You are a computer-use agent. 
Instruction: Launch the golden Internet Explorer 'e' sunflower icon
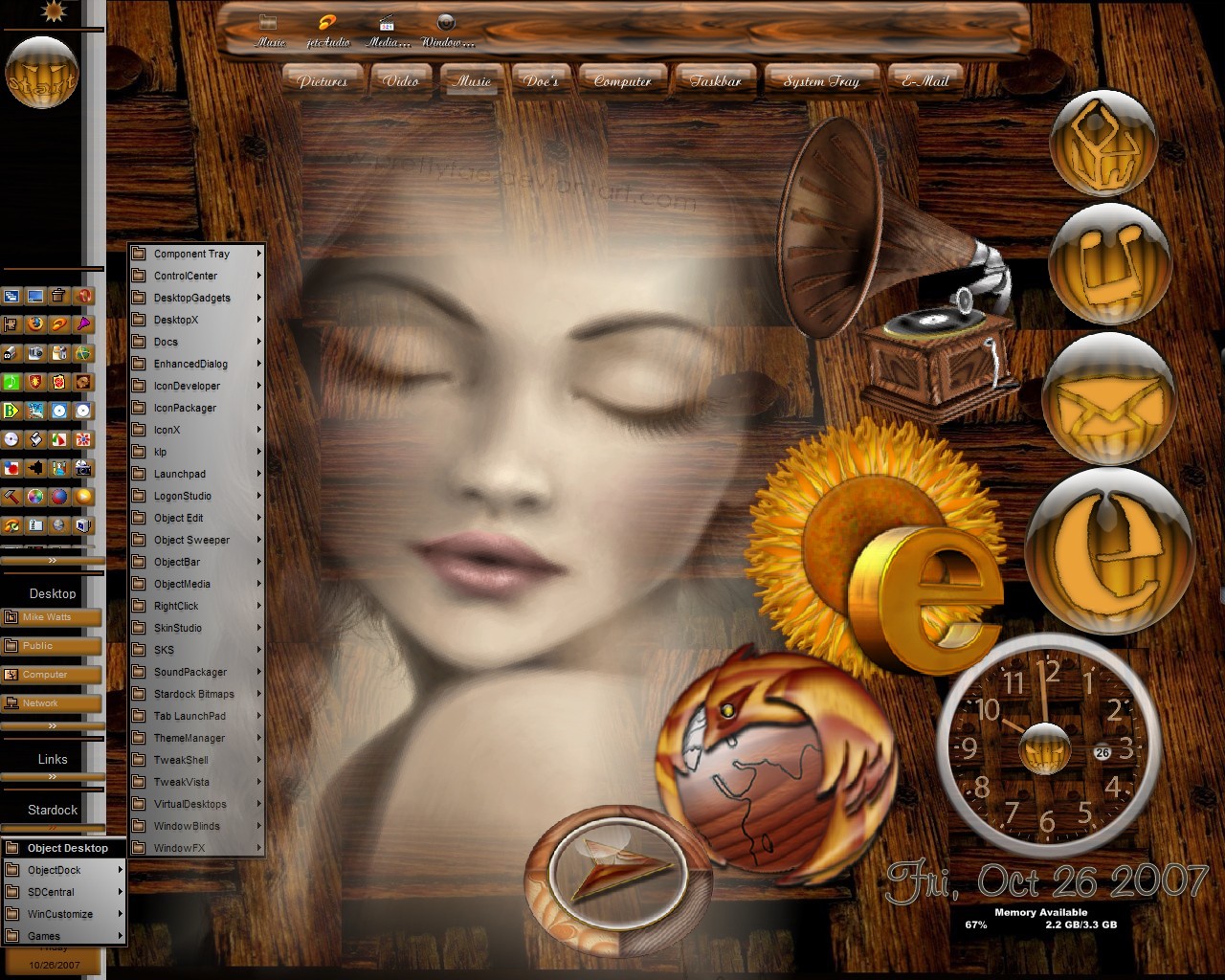coord(880,555)
